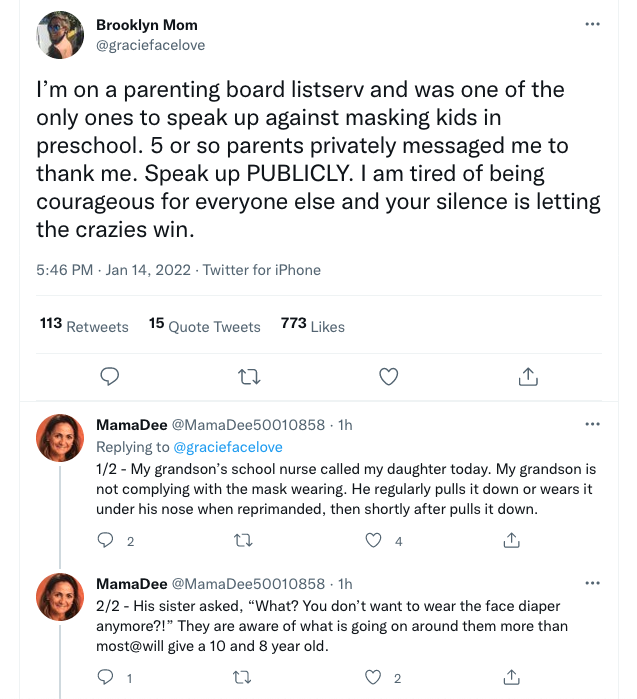637x699 pixels.
Task: Reply to Brooklyn Mom's main tweet
Action: click(111, 376)
